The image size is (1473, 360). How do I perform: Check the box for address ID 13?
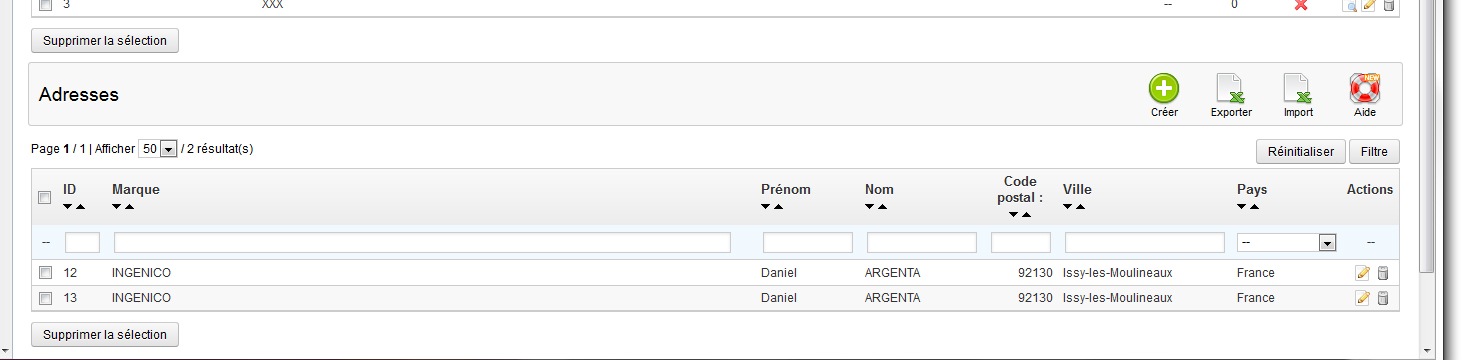45,298
